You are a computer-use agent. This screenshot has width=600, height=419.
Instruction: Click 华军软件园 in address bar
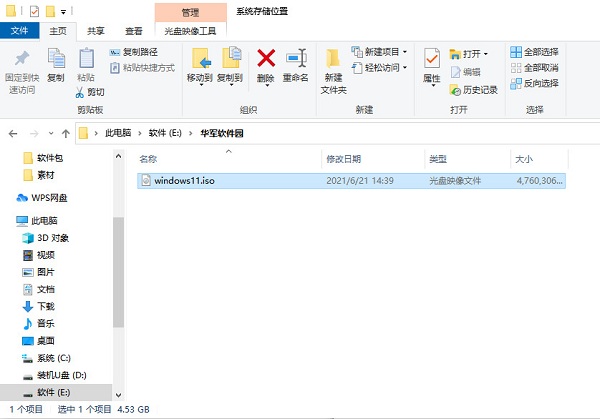[222, 133]
